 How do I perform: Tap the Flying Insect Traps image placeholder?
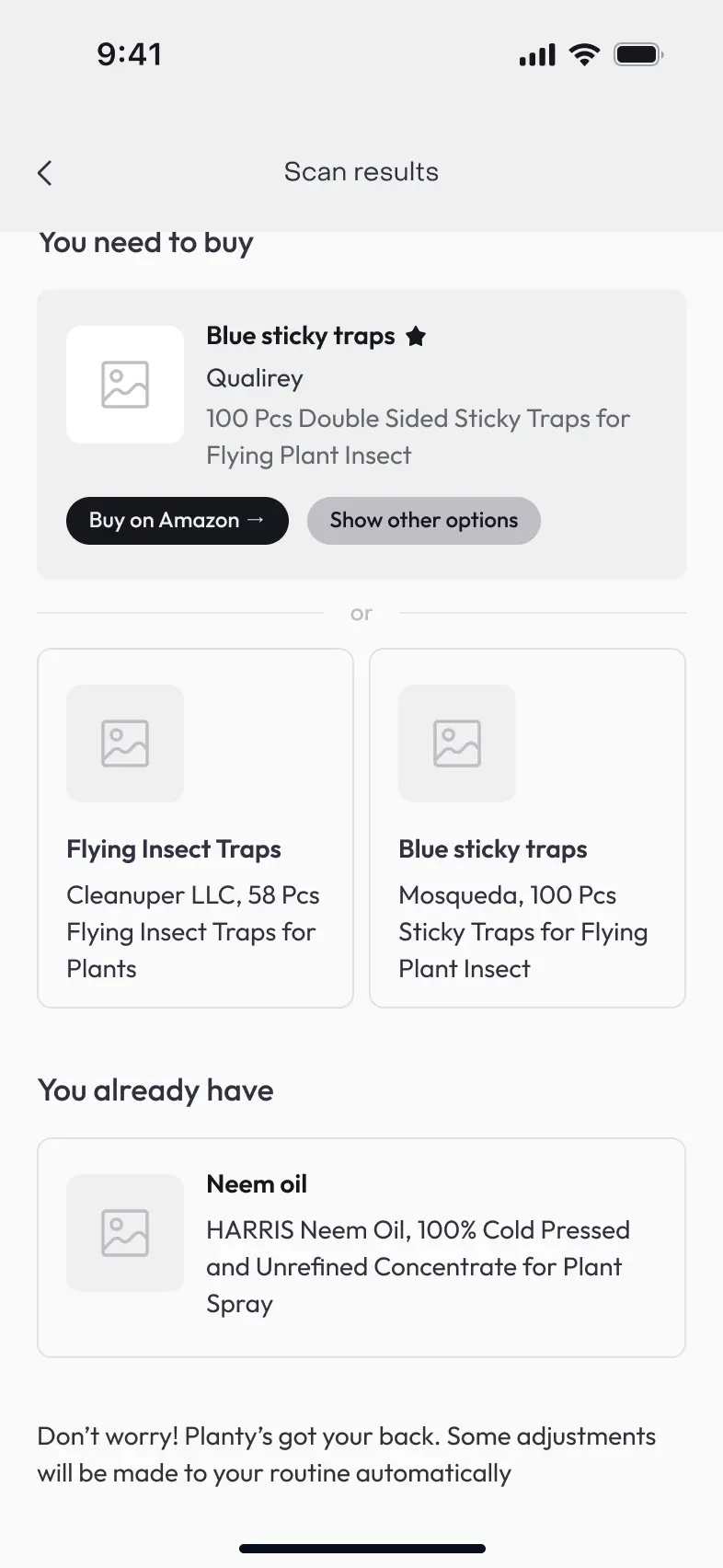125,744
